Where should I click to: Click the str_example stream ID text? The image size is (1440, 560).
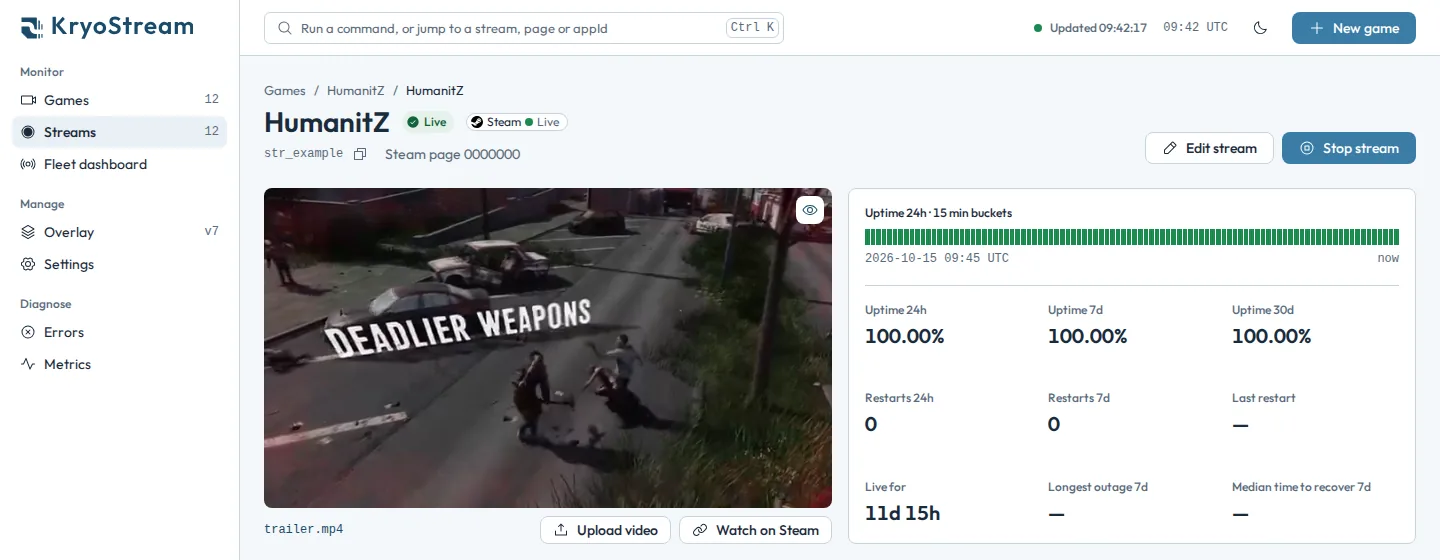pyautogui.click(x=303, y=154)
